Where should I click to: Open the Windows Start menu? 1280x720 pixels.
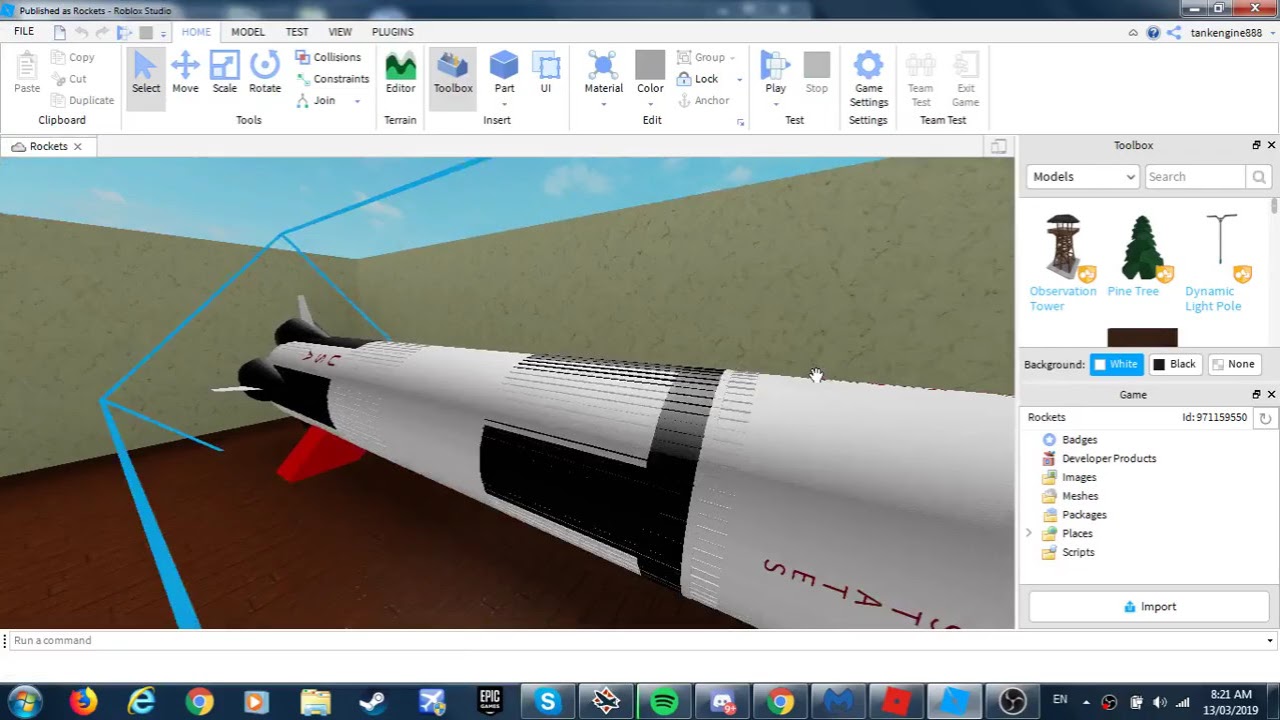(25, 702)
